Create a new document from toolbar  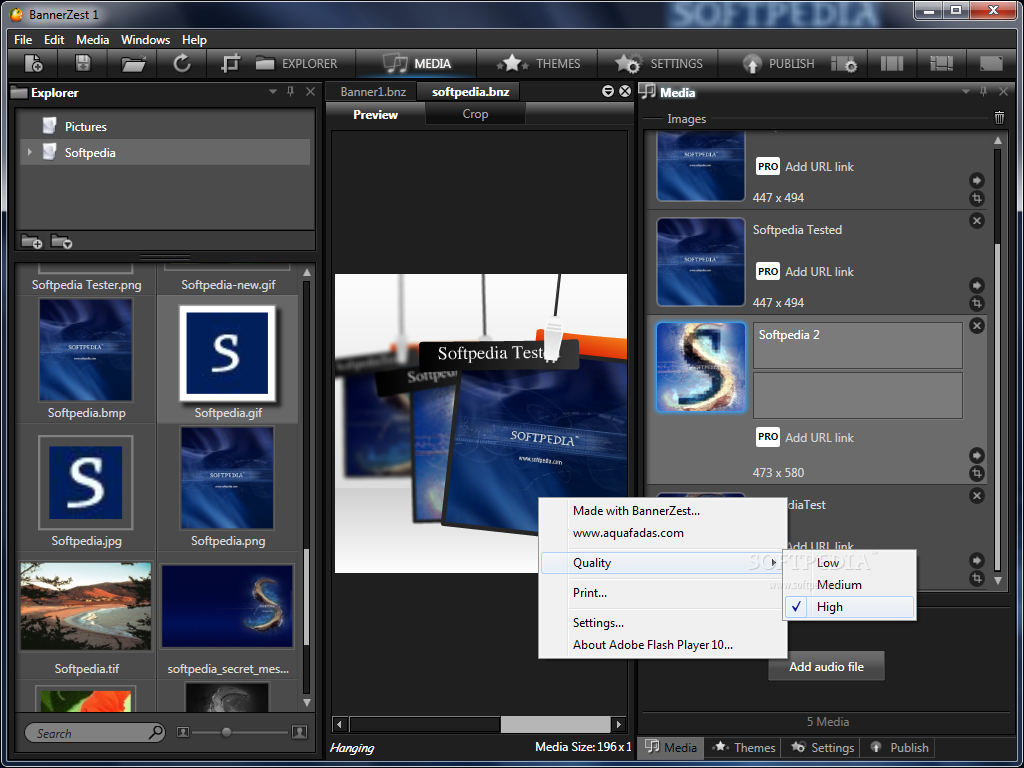[33, 63]
